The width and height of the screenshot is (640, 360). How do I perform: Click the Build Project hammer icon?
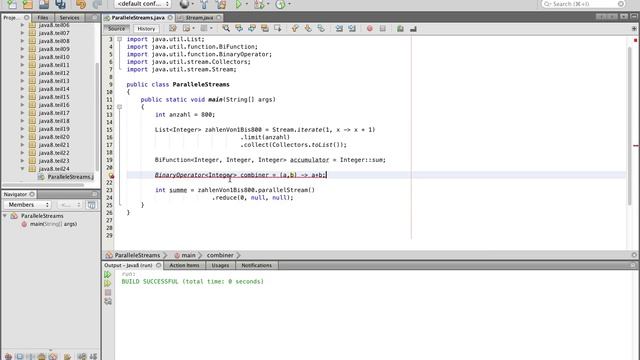tap(204, 4)
